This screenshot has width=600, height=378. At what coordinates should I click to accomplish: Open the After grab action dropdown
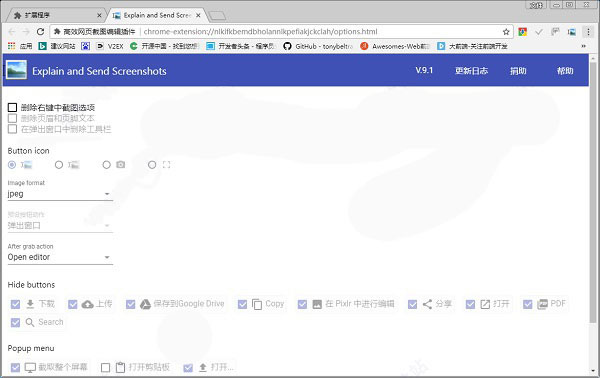pyautogui.click(x=60, y=257)
